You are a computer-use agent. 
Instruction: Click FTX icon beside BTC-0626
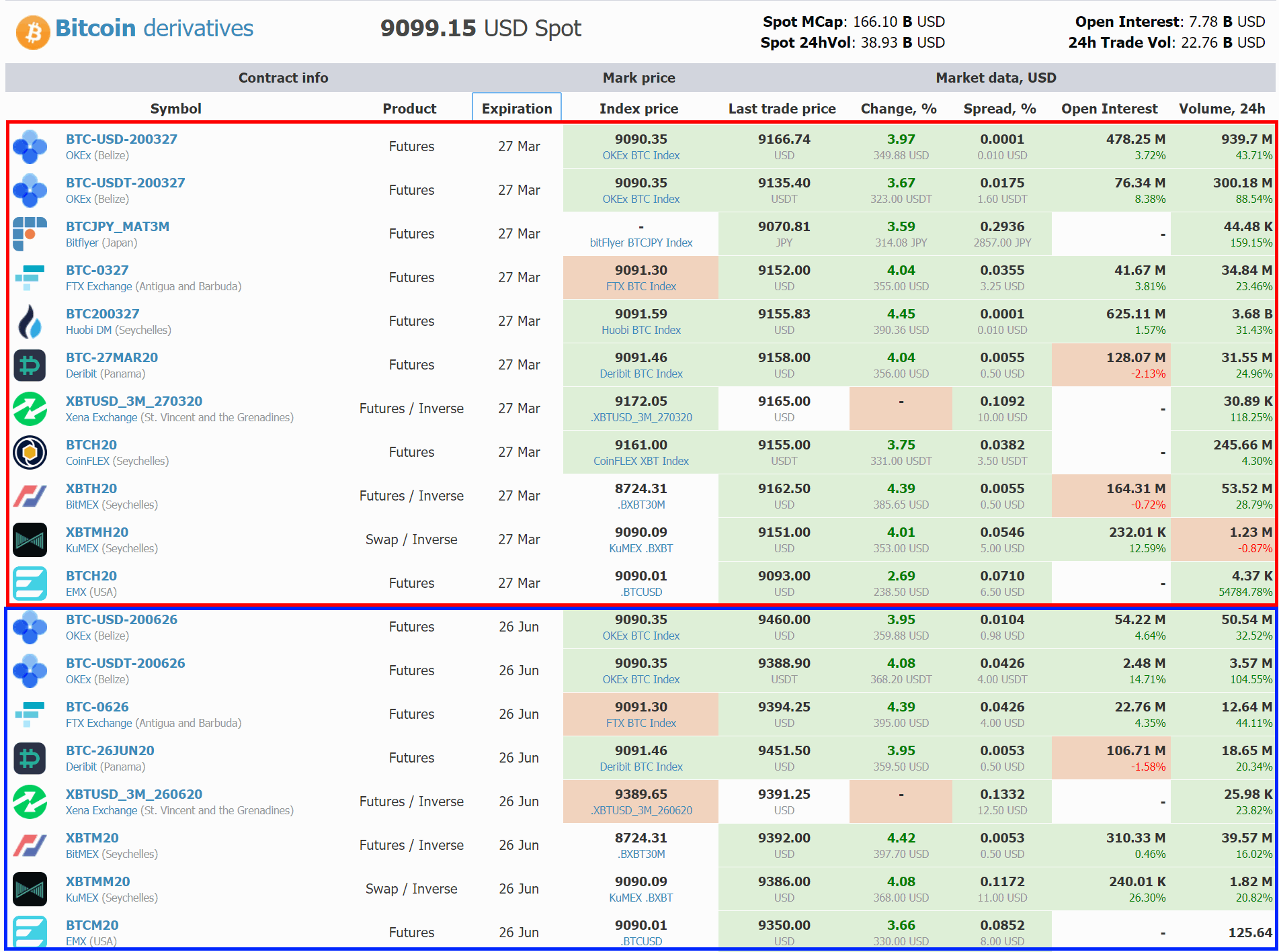[x=30, y=714]
